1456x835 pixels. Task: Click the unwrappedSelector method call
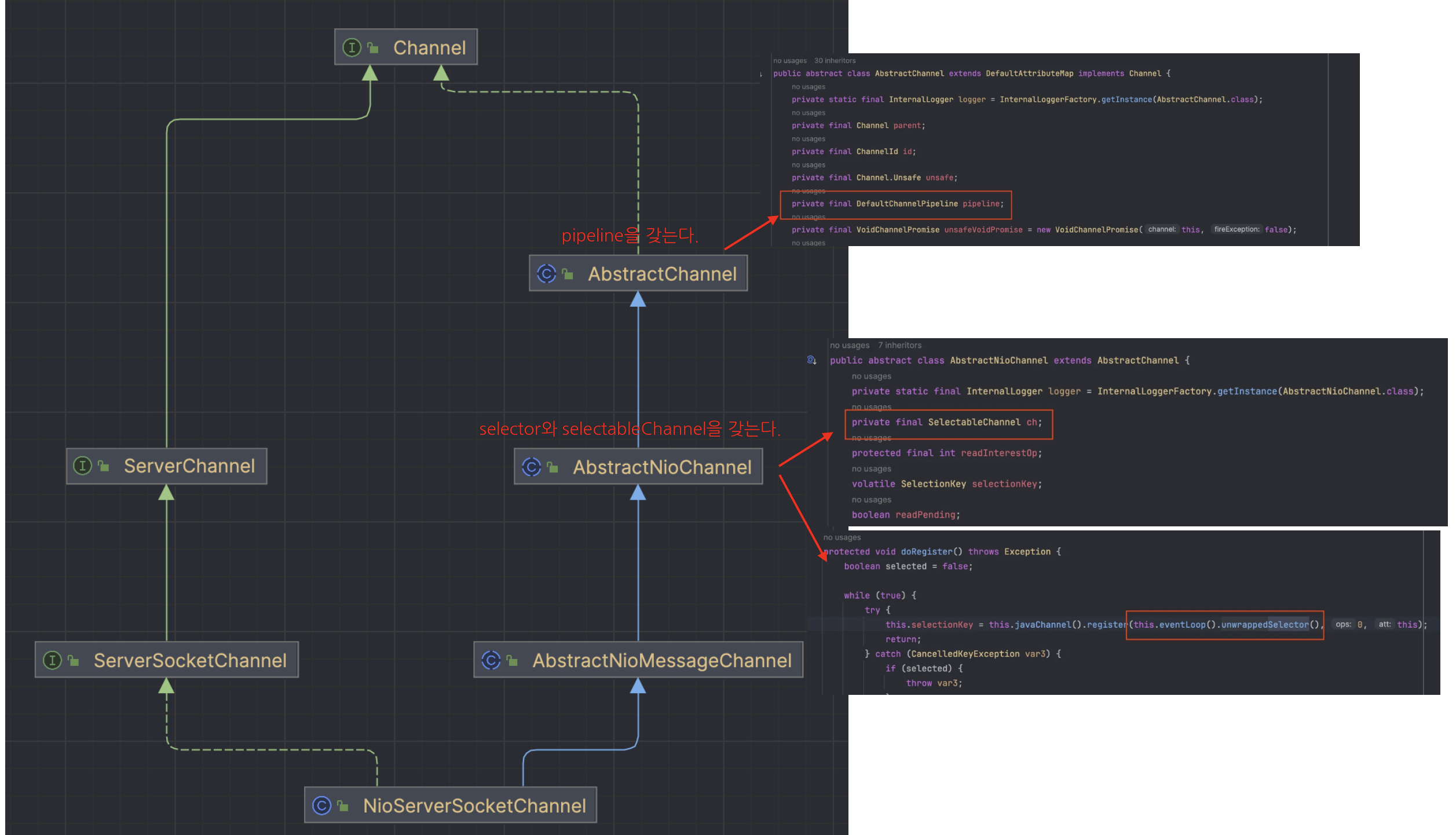[x=1264, y=624]
